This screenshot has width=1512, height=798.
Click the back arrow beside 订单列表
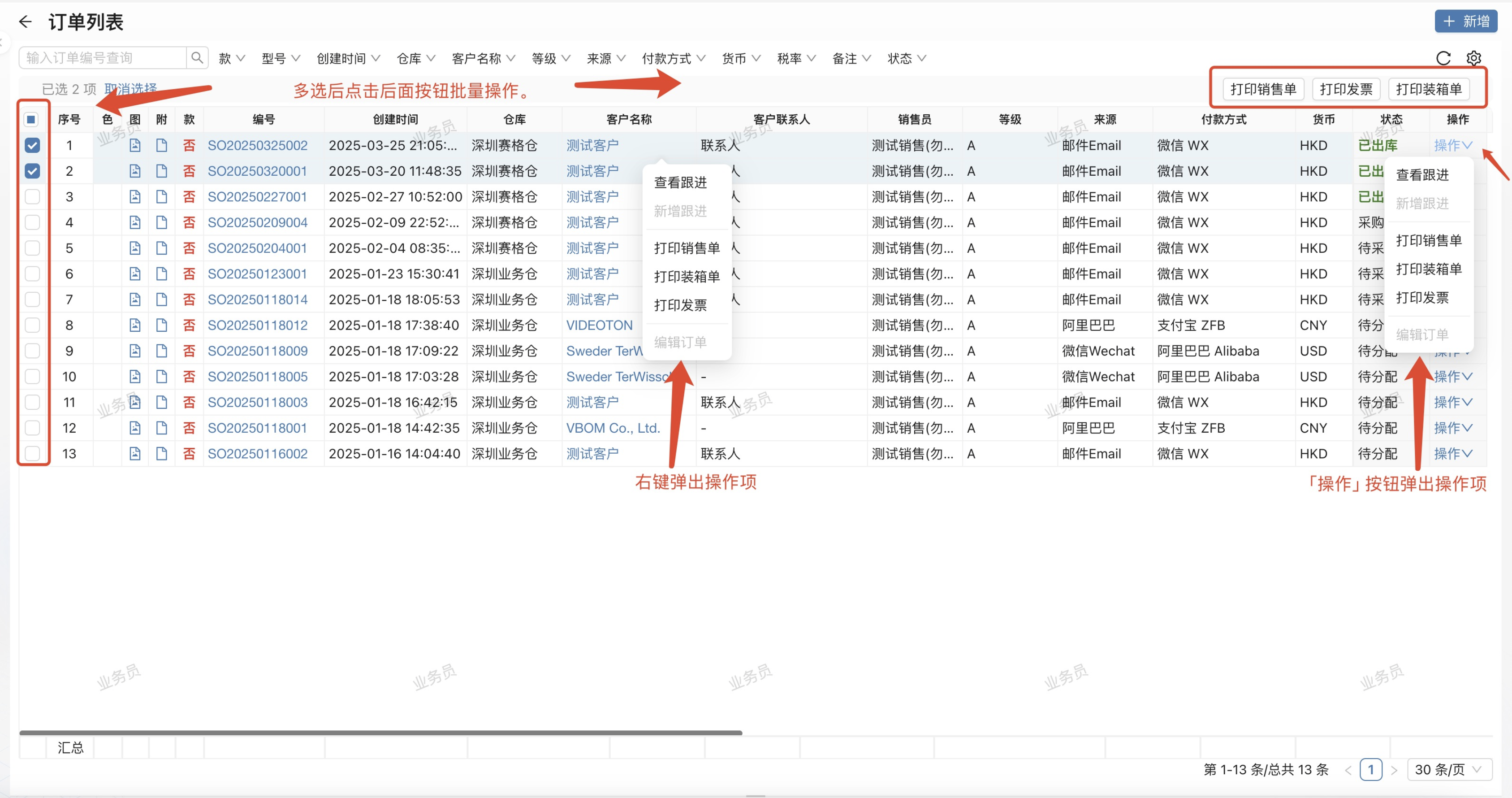point(25,21)
